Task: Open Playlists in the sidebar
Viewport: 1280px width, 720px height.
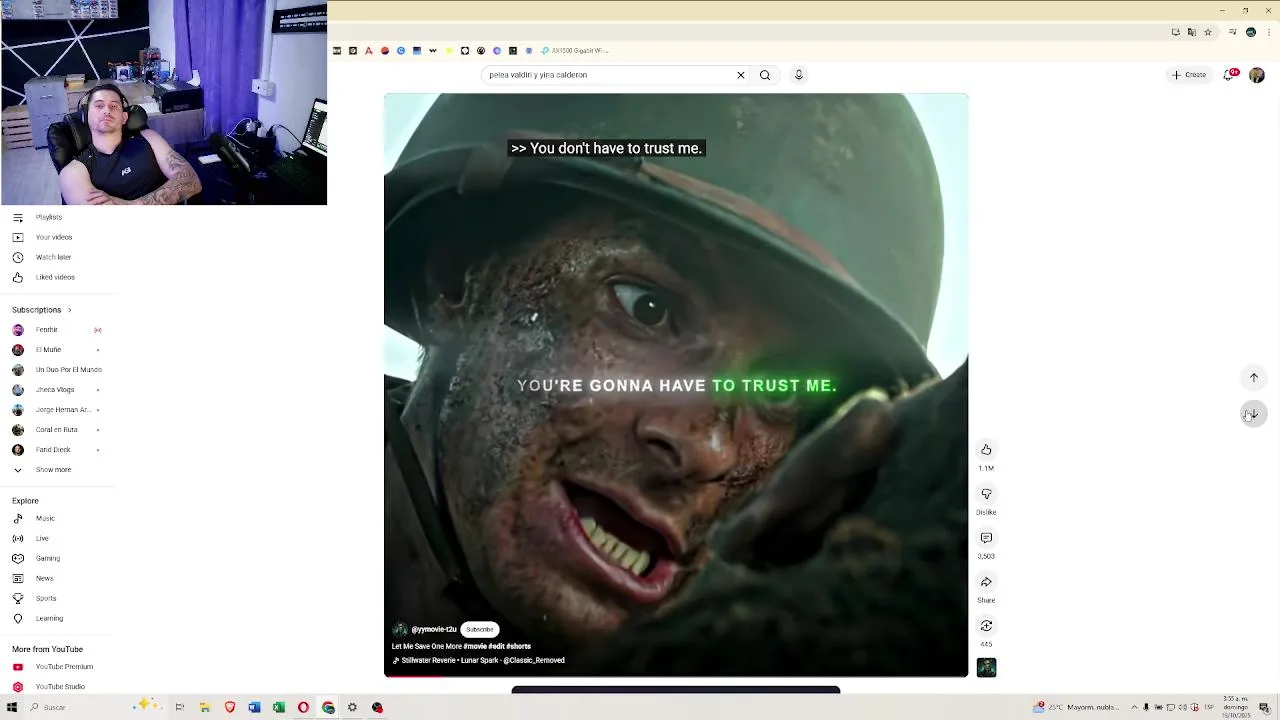Action: tap(49, 217)
